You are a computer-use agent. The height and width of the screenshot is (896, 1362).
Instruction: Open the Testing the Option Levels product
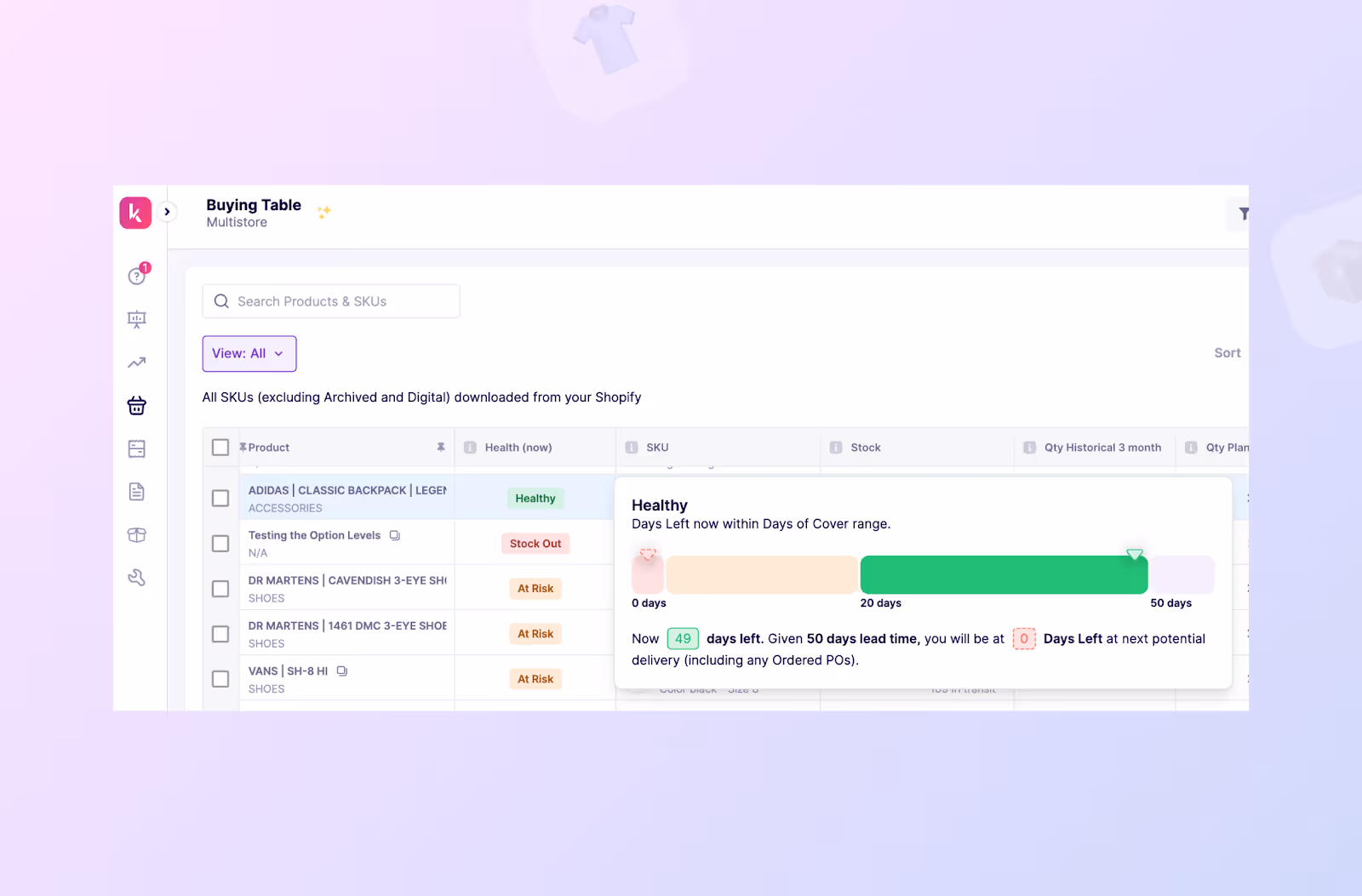pyautogui.click(x=314, y=535)
